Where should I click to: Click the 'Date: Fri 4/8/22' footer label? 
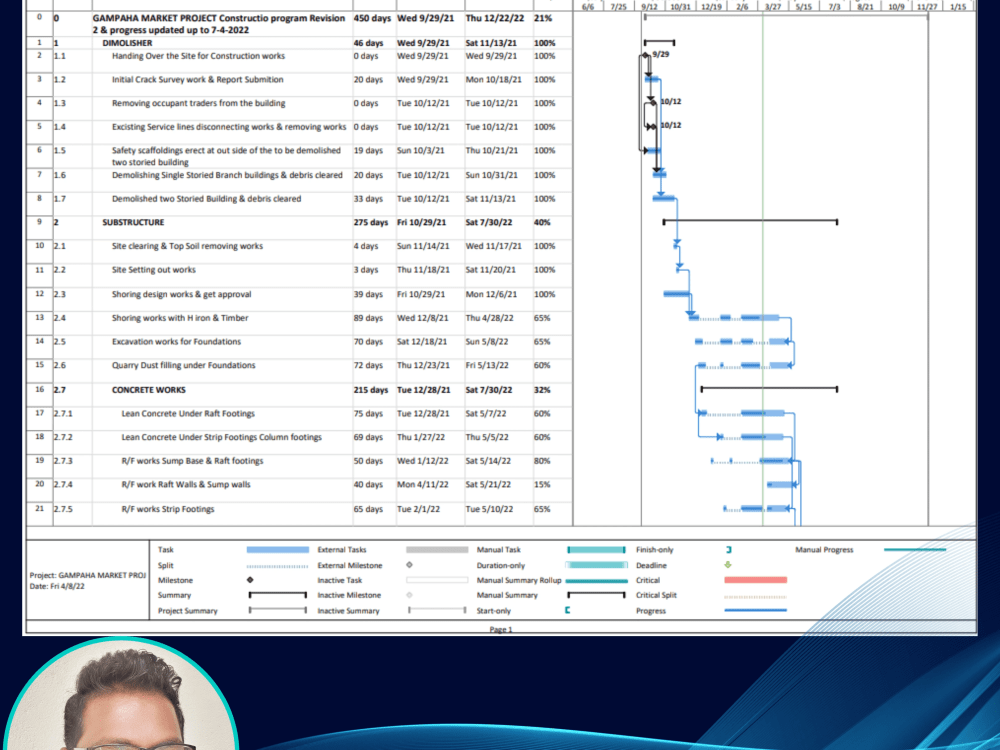(57, 586)
